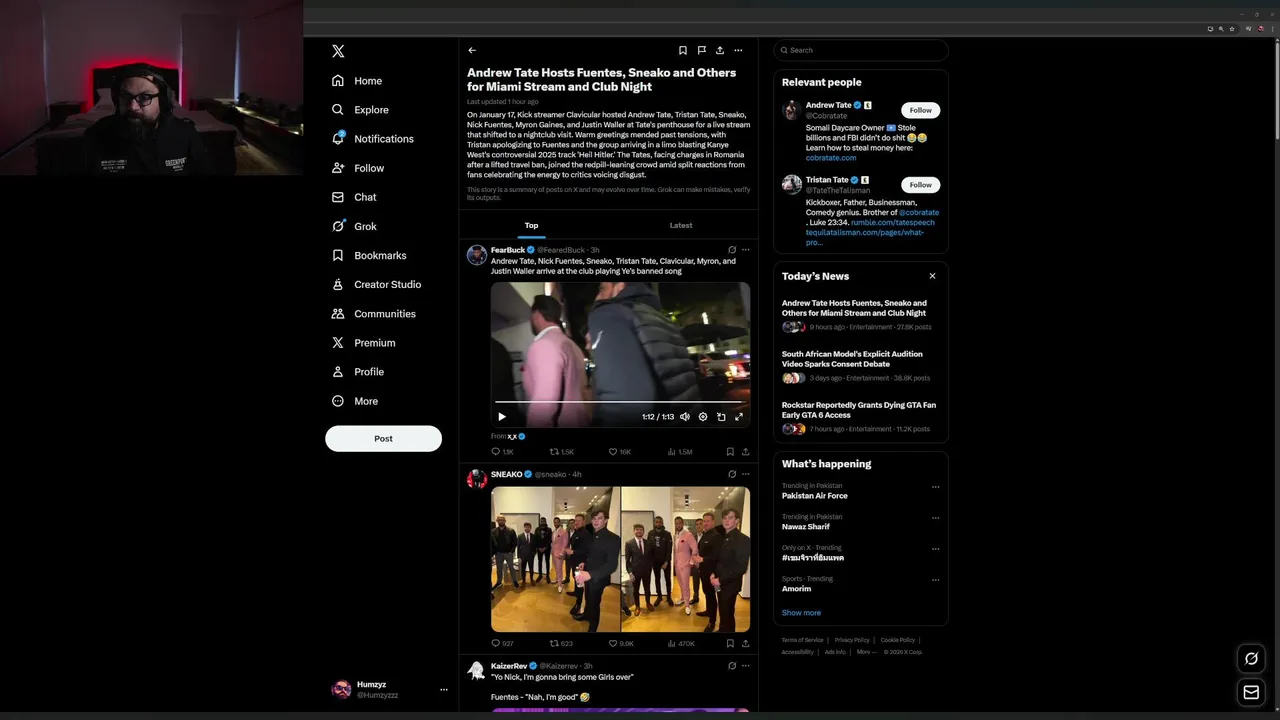Follow Andrew Tate

[x=920, y=110]
